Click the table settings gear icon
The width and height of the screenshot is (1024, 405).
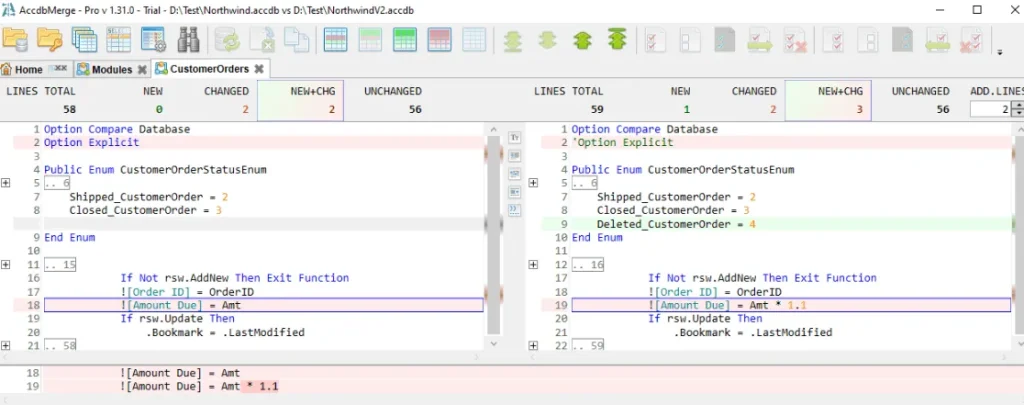153,40
